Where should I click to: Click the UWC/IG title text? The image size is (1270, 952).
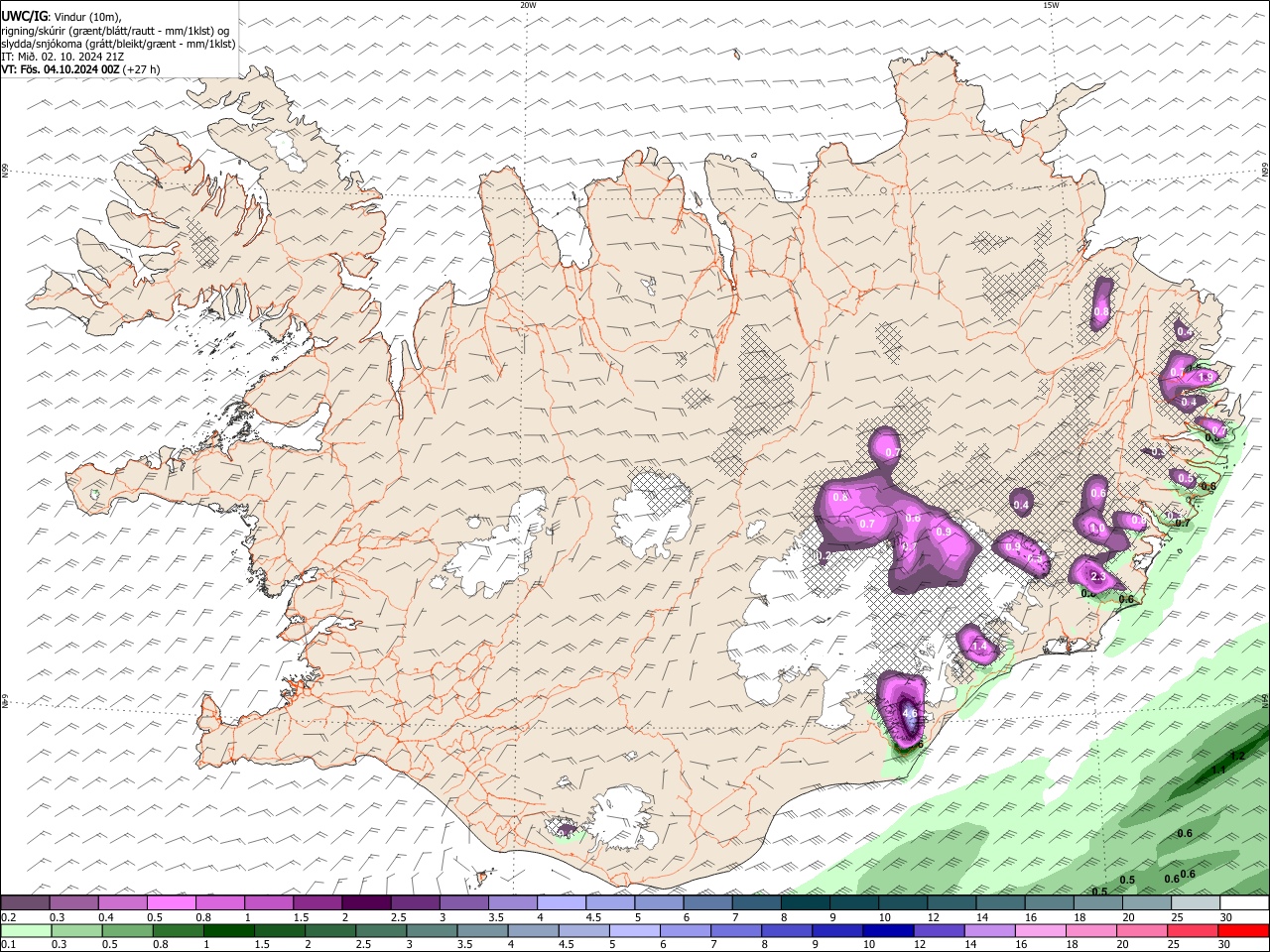pyautogui.click(x=24, y=16)
